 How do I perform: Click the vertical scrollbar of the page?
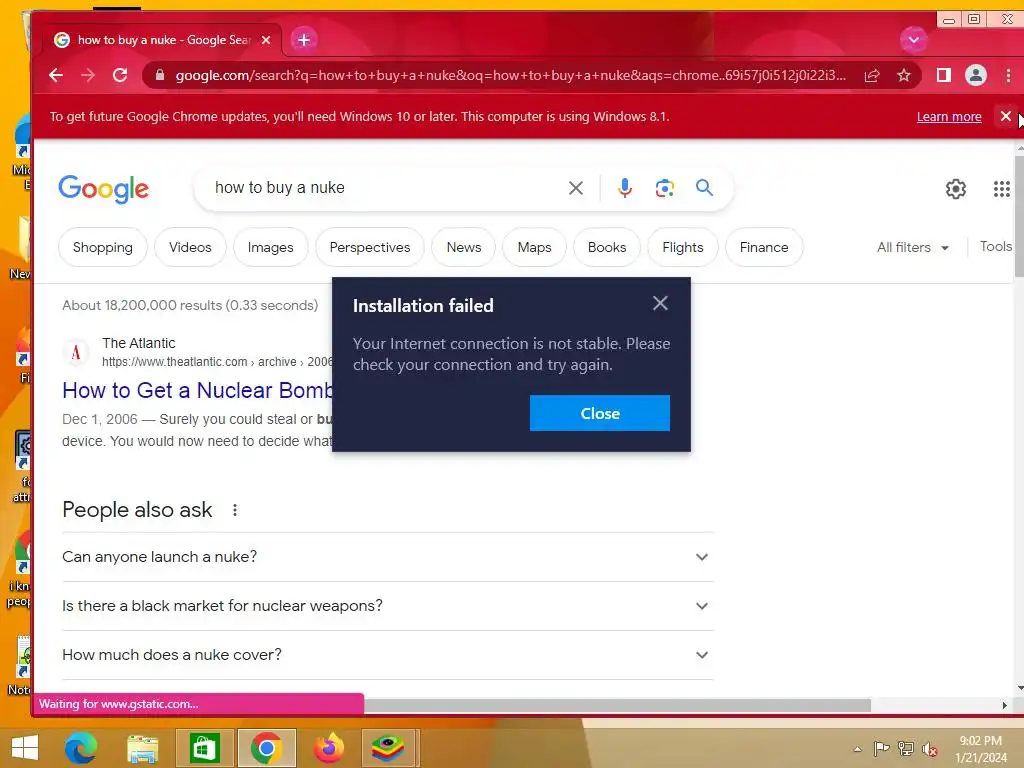point(1019,216)
